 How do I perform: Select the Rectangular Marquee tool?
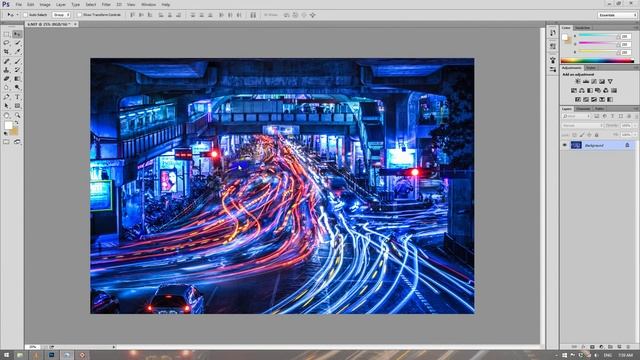pyautogui.click(x=7, y=34)
